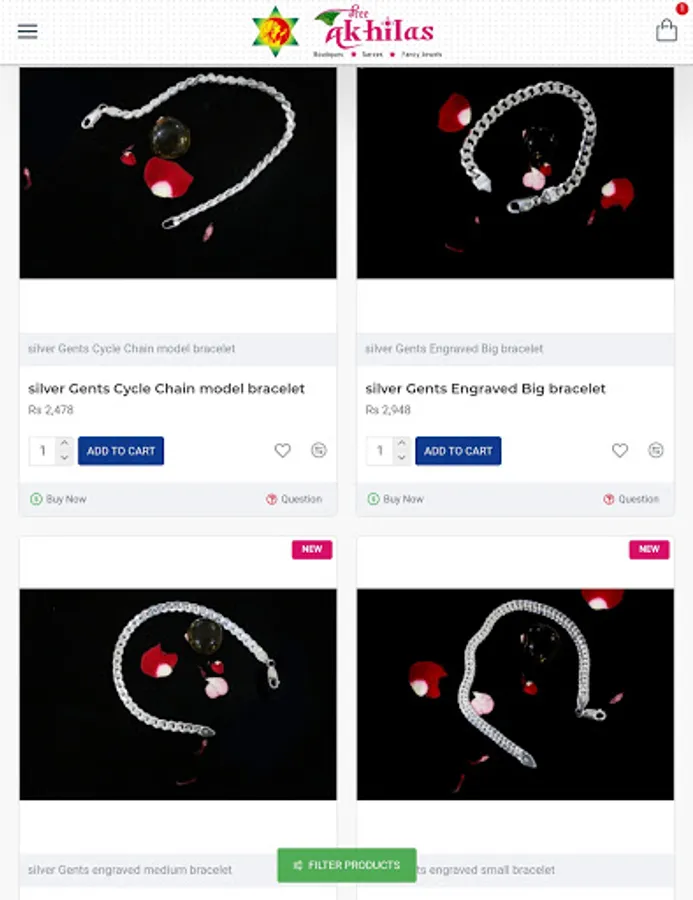This screenshot has width=693, height=900.
Task: Click Buy Now for Cycle Chain bracelet
Action: (59, 499)
